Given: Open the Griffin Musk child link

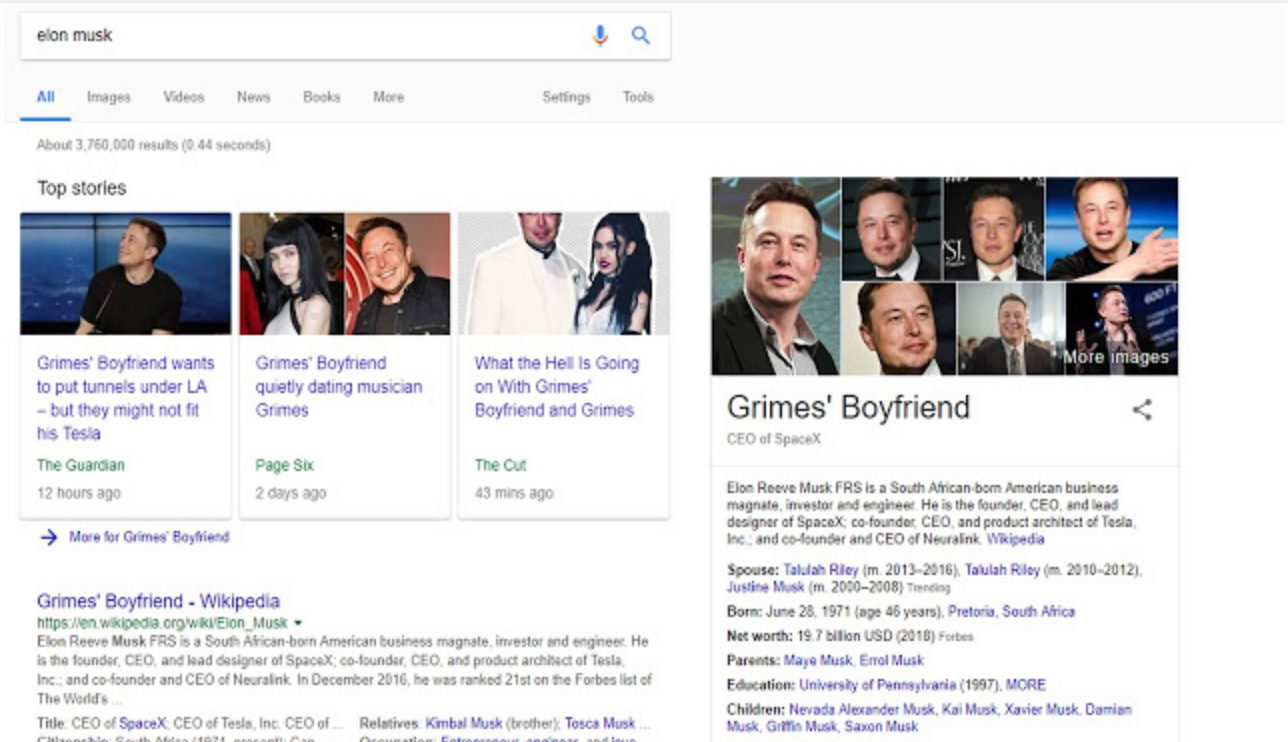Looking at the screenshot, I should coord(802,726).
